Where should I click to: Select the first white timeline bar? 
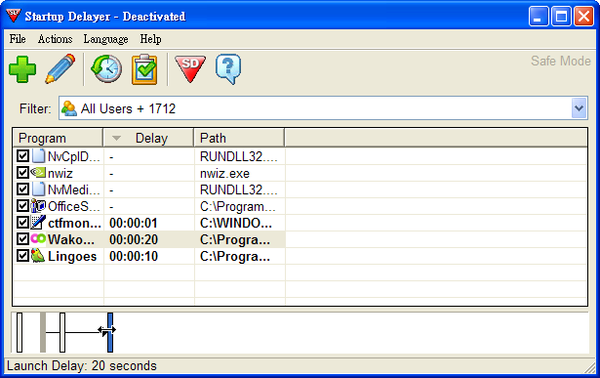20,332
